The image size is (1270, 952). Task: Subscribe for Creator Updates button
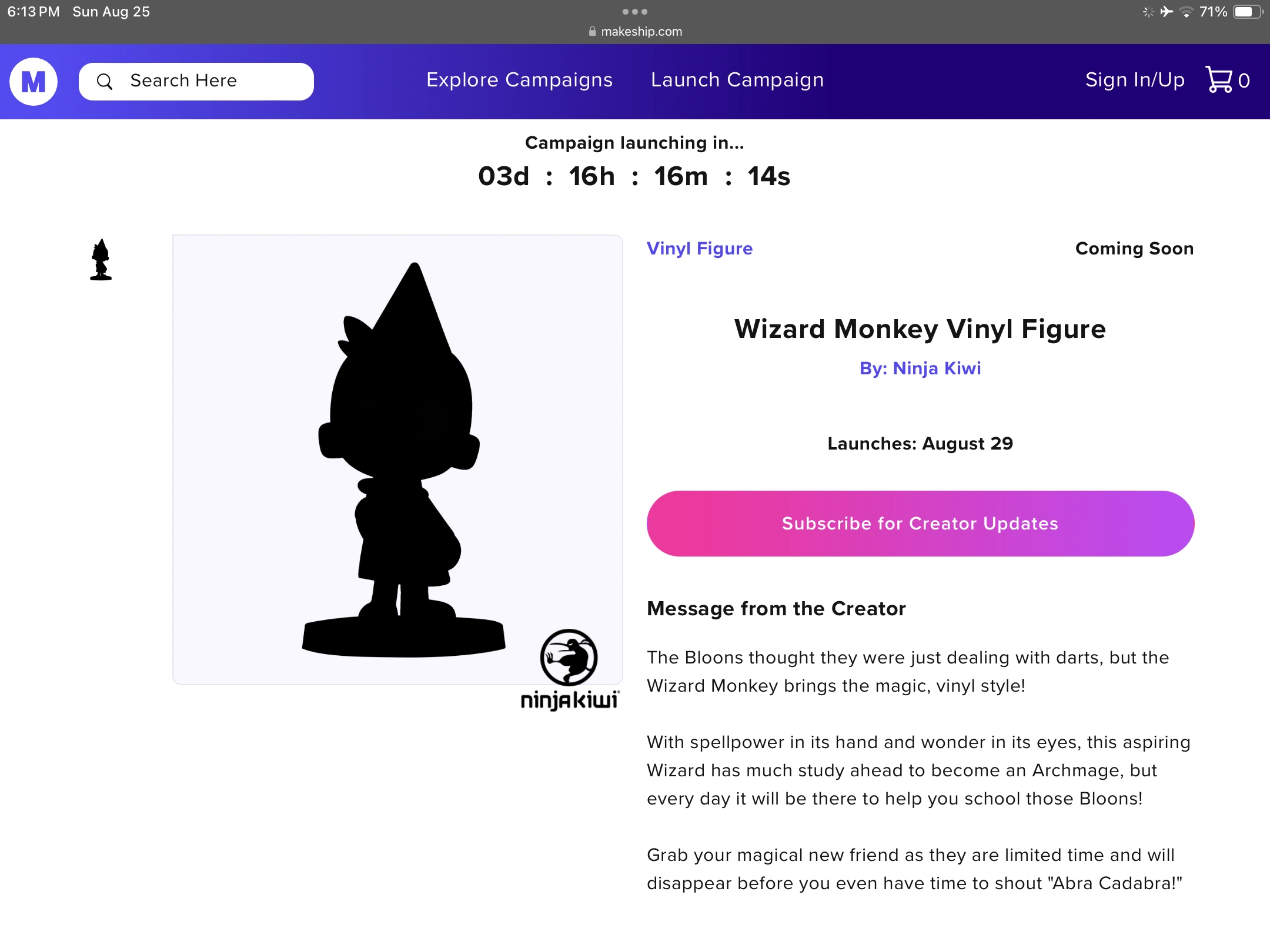pyautogui.click(x=920, y=524)
